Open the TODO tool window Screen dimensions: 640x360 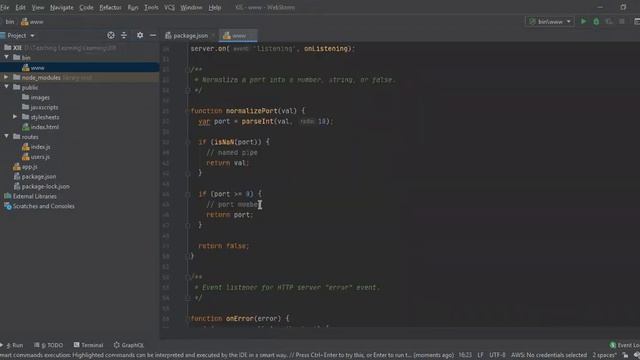[49, 345]
